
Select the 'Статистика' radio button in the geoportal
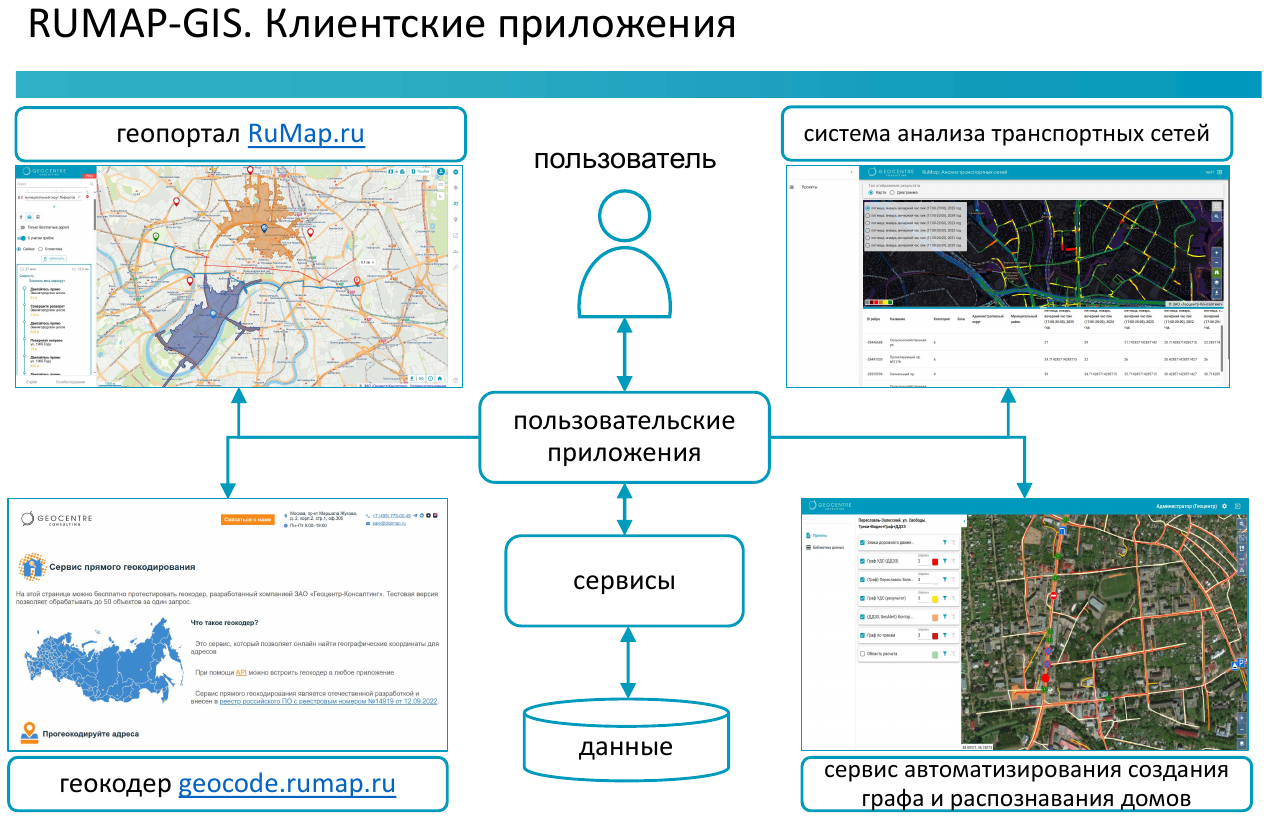click(x=40, y=249)
